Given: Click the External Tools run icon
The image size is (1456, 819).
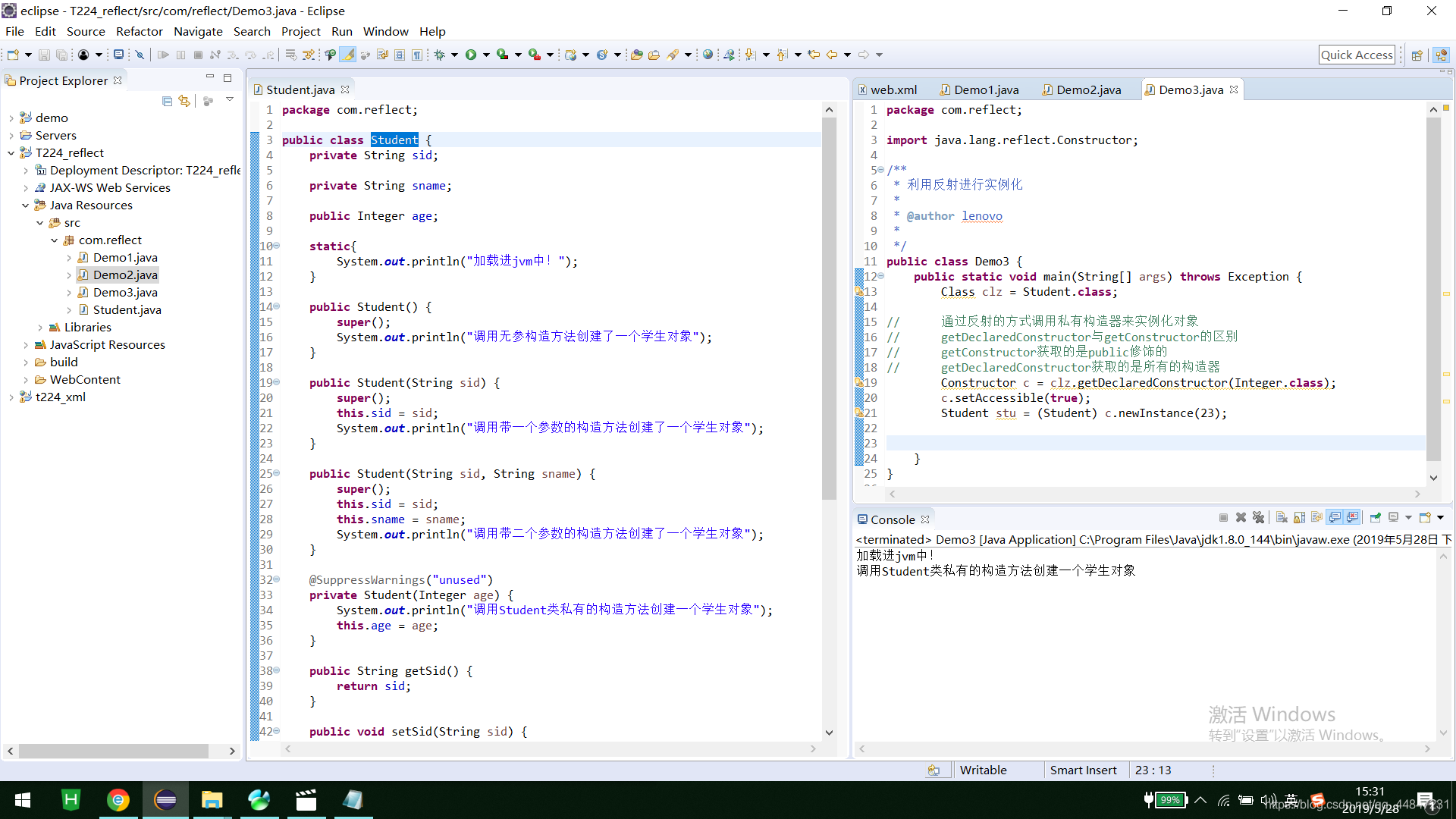Looking at the screenshot, I should pyautogui.click(x=535, y=55).
